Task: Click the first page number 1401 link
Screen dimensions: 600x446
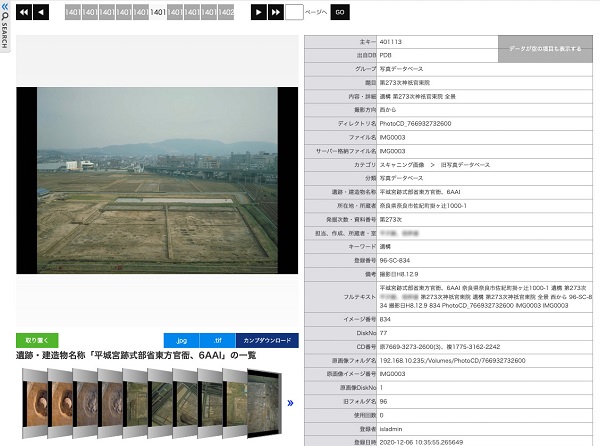Action: (72, 12)
